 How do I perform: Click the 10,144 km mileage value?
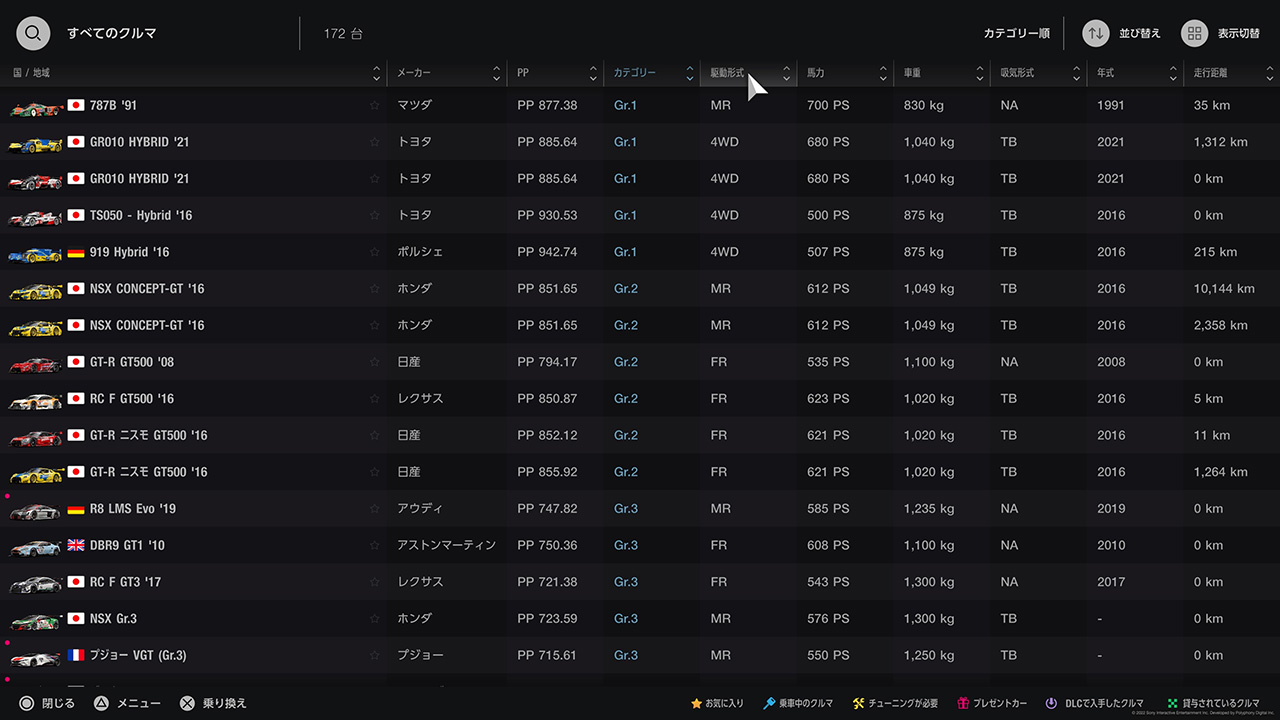1224,289
